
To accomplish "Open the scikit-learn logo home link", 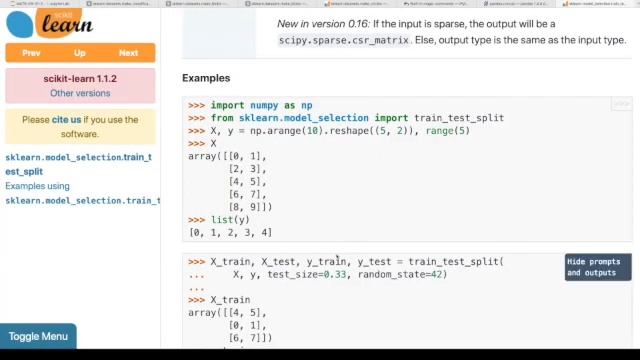I will point(50,23).
